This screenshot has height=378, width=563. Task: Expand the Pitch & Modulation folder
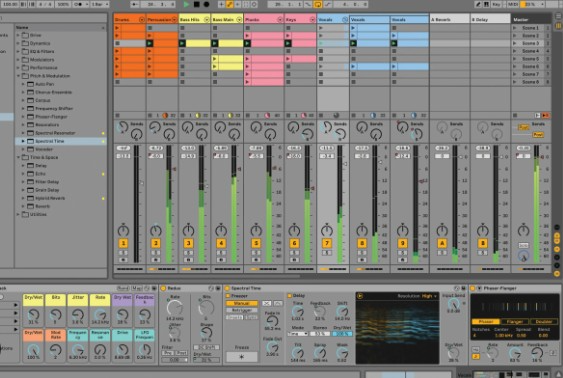18,76
